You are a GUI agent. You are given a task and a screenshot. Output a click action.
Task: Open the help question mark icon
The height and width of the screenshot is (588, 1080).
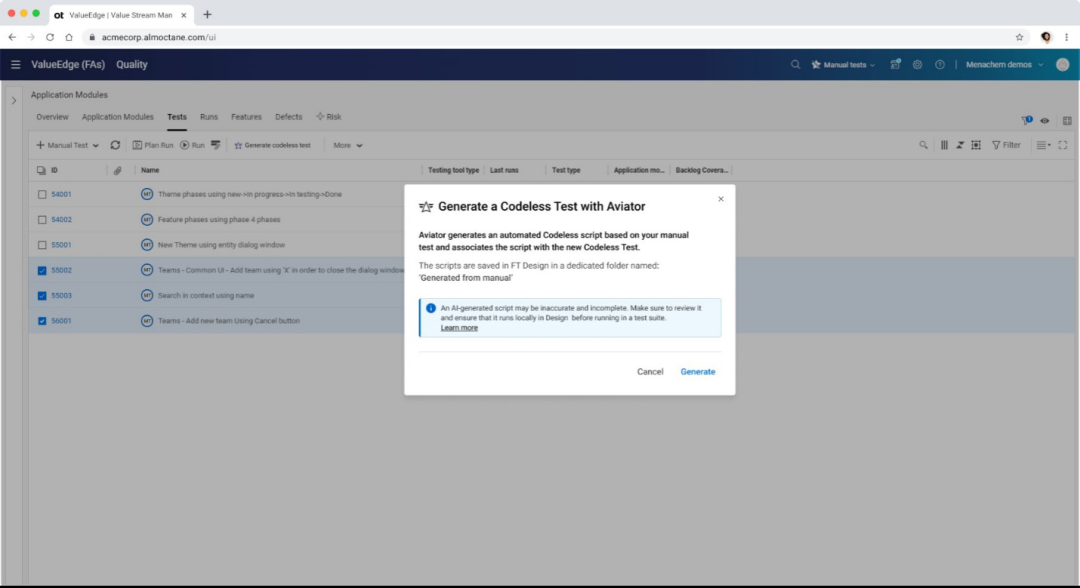(x=939, y=65)
